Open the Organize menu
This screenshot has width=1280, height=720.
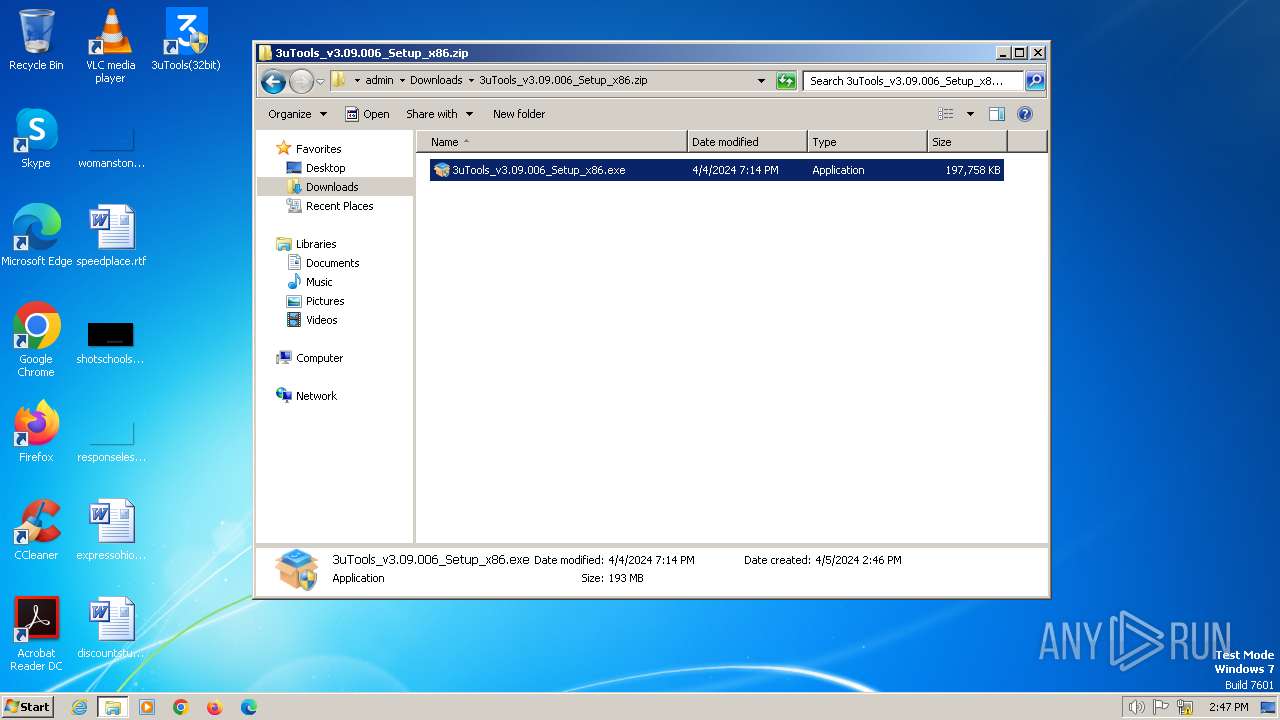click(297, 114)
